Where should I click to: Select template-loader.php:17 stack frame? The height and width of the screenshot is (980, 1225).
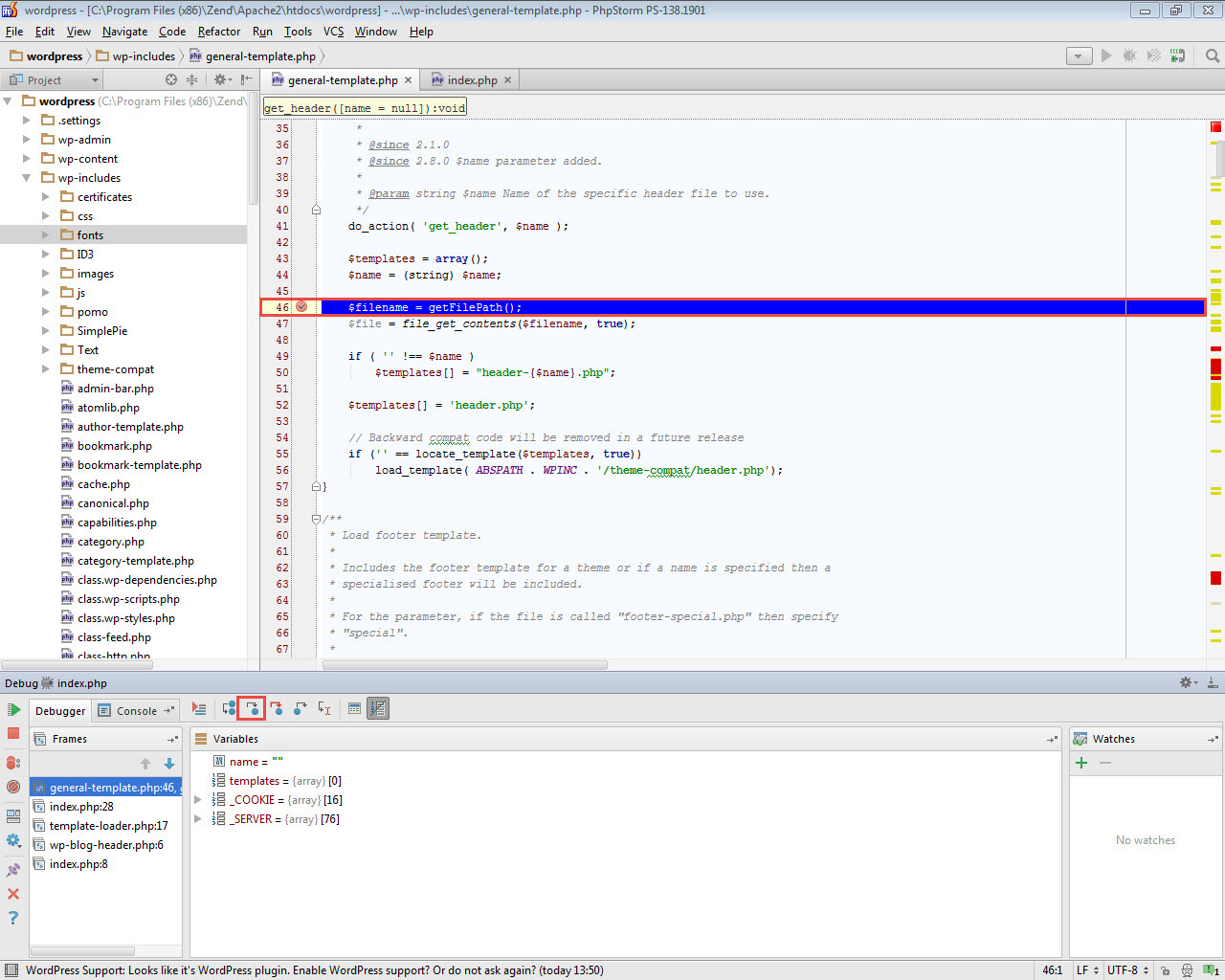[108, 826]
